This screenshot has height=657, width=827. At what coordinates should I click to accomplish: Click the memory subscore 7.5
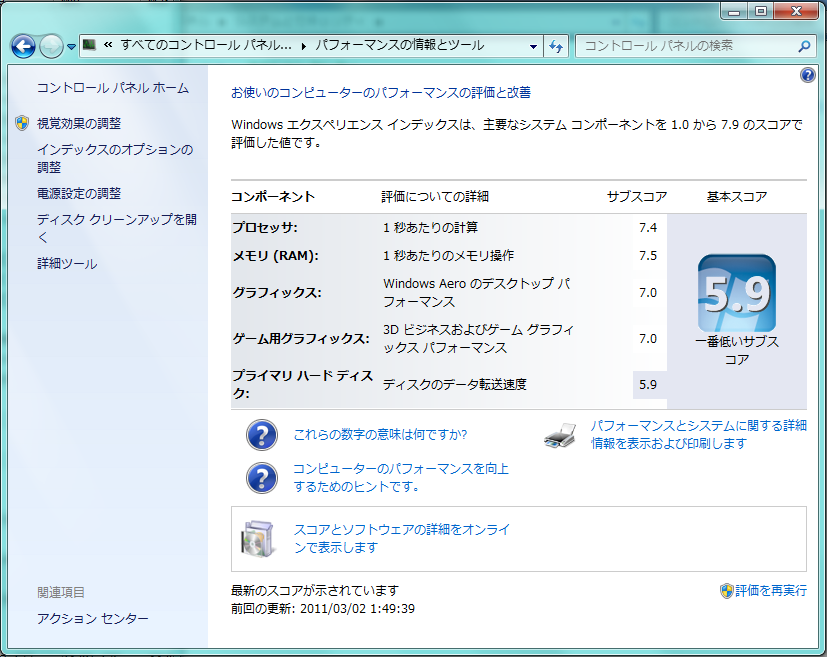coord(648,256)
